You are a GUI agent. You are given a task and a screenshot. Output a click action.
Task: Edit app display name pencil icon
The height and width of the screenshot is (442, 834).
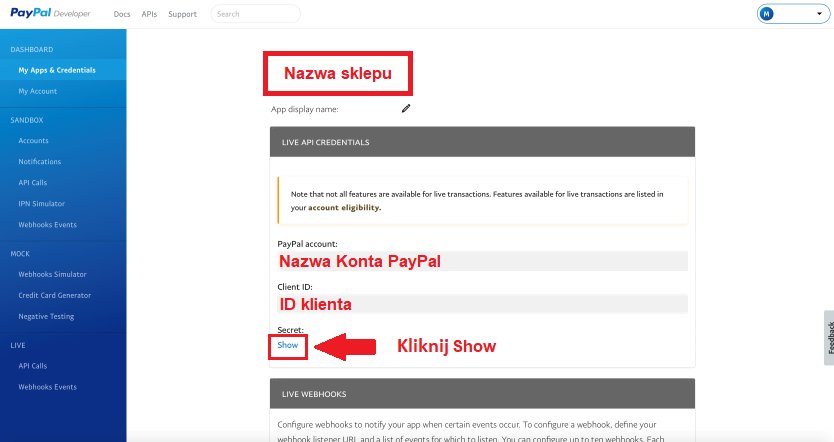point(406,109)
